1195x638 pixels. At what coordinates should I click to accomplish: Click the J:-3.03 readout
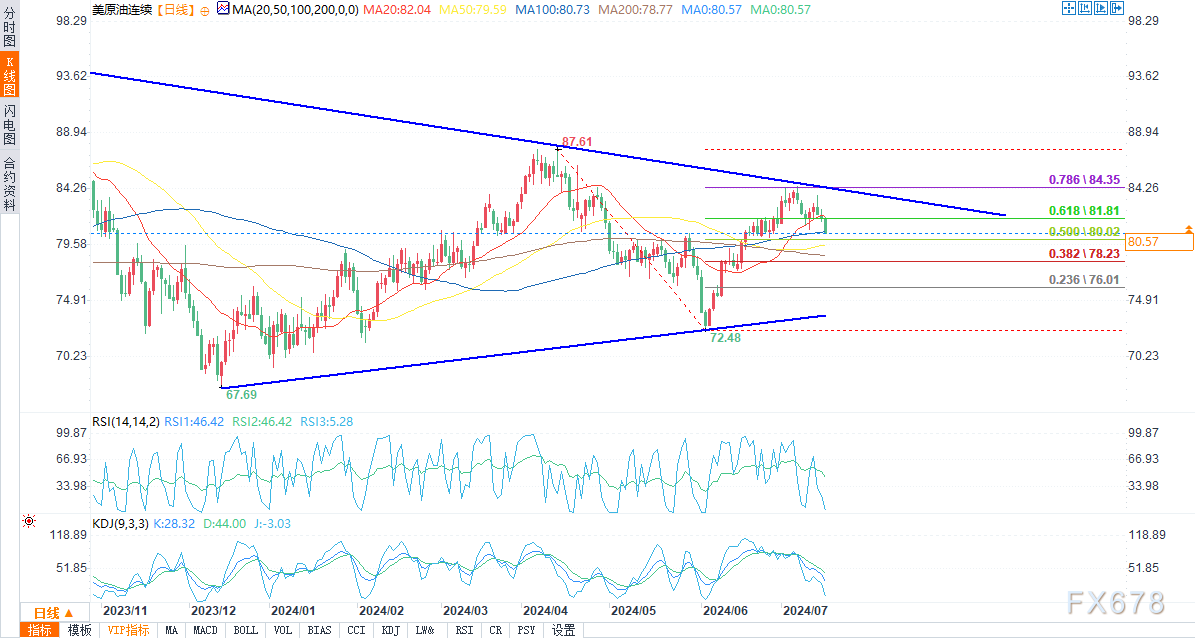(x=271, y=524)
